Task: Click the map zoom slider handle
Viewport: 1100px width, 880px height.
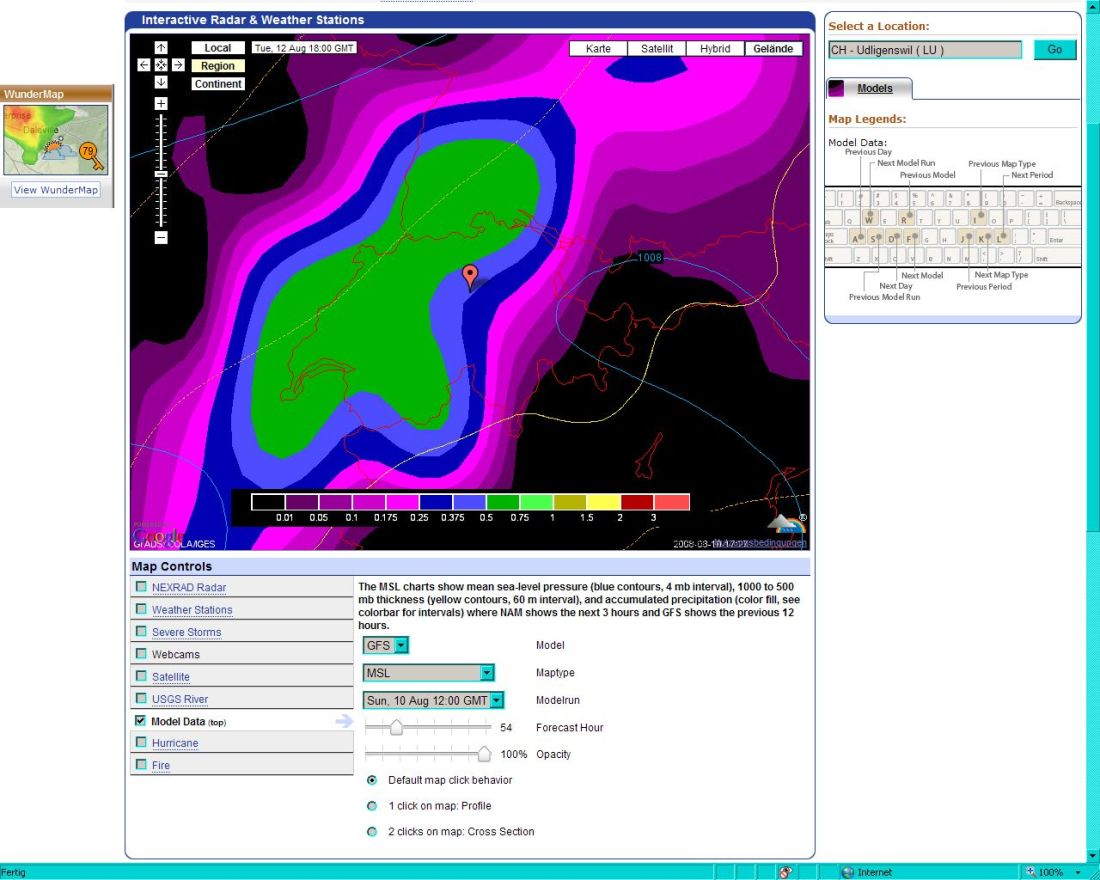Action: click(x=161, y=173)
